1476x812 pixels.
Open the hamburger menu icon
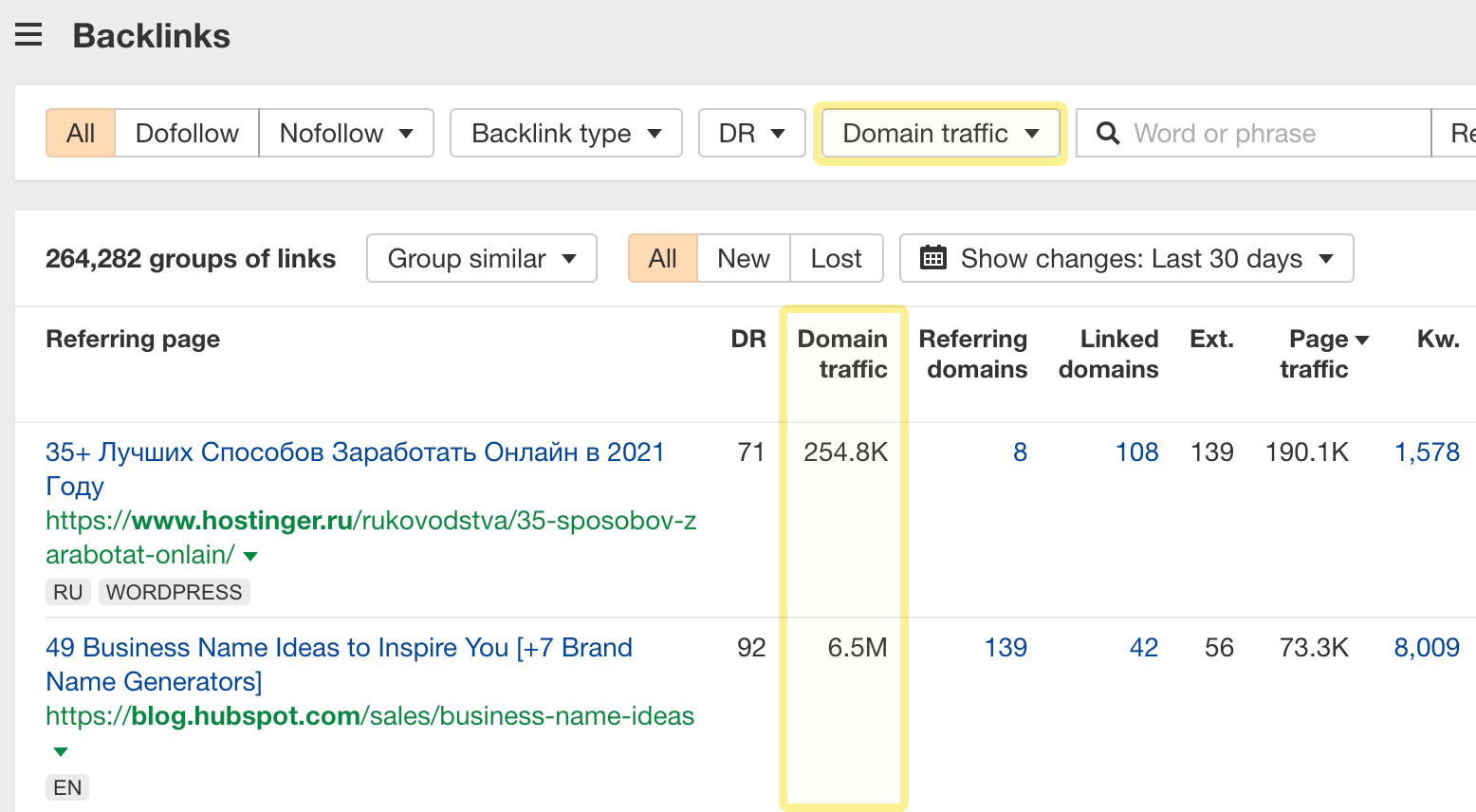[x=28, y=36]
